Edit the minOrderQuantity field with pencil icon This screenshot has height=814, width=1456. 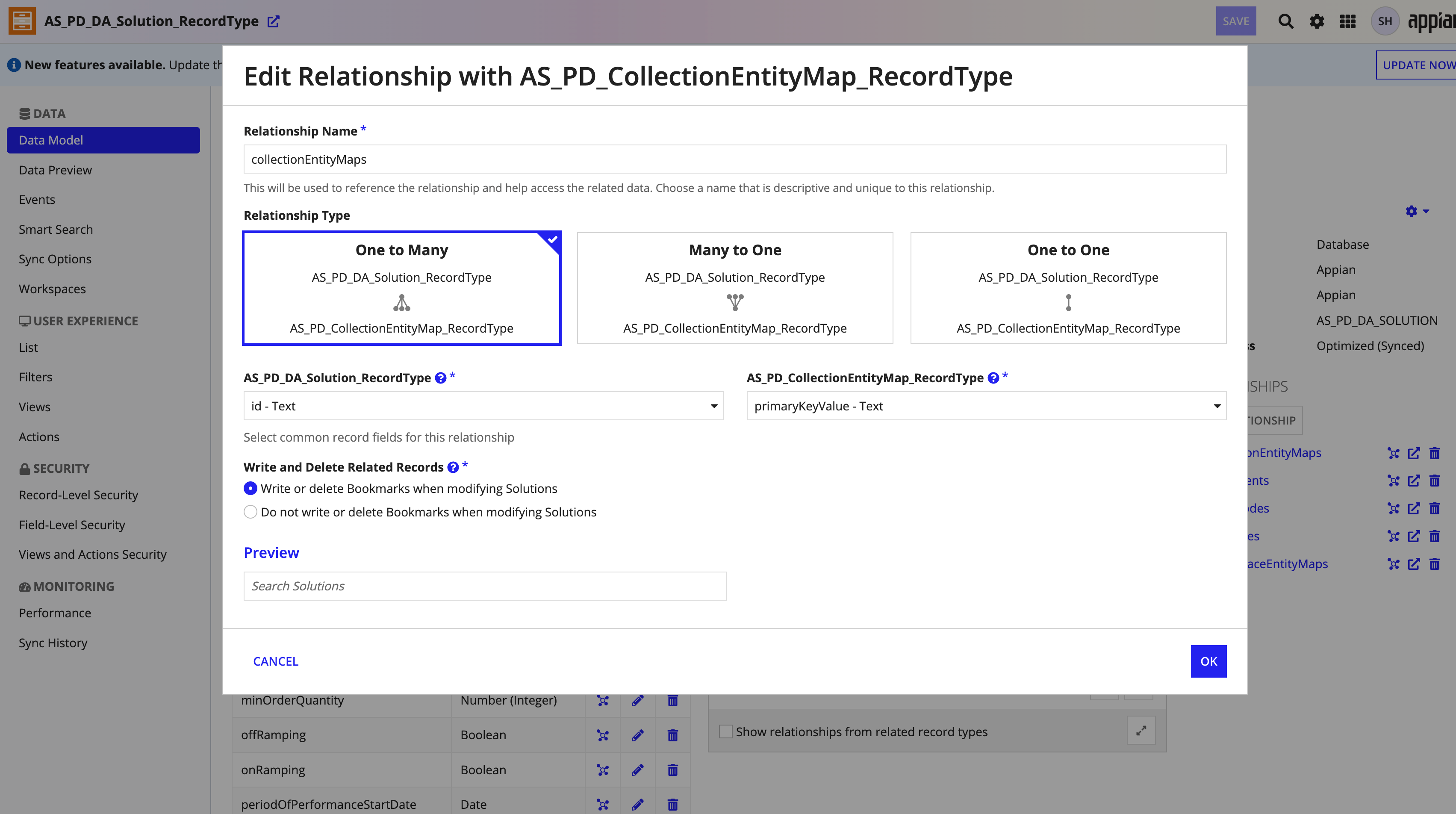tap(637, 700)
